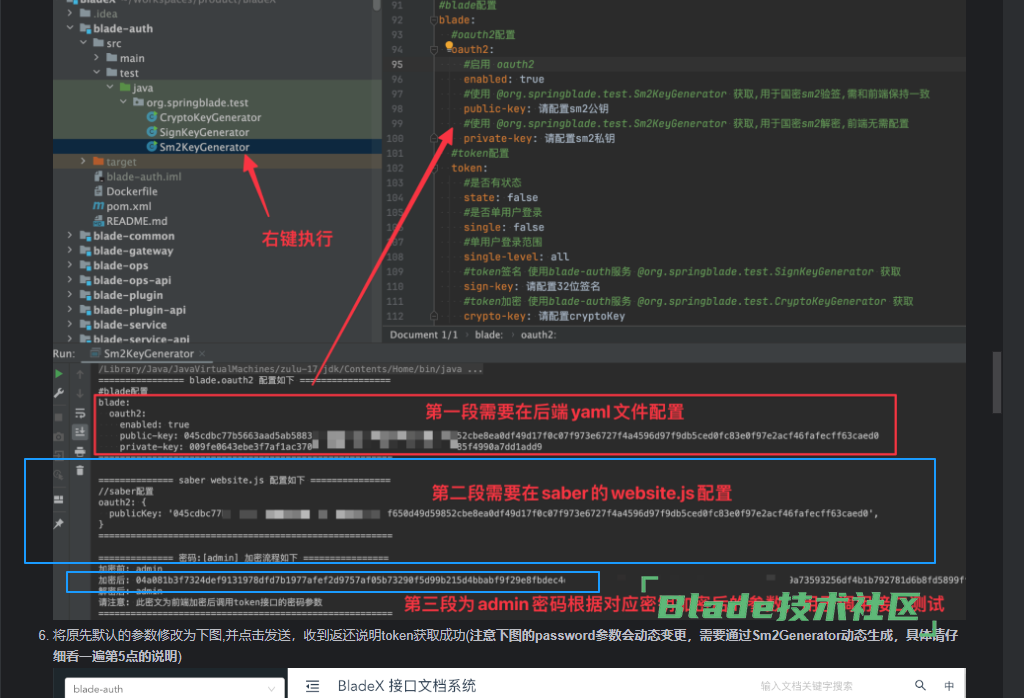Click the down arrow icon in Run console
Viewport: 1024px width, 698px height.
(80, 393)
